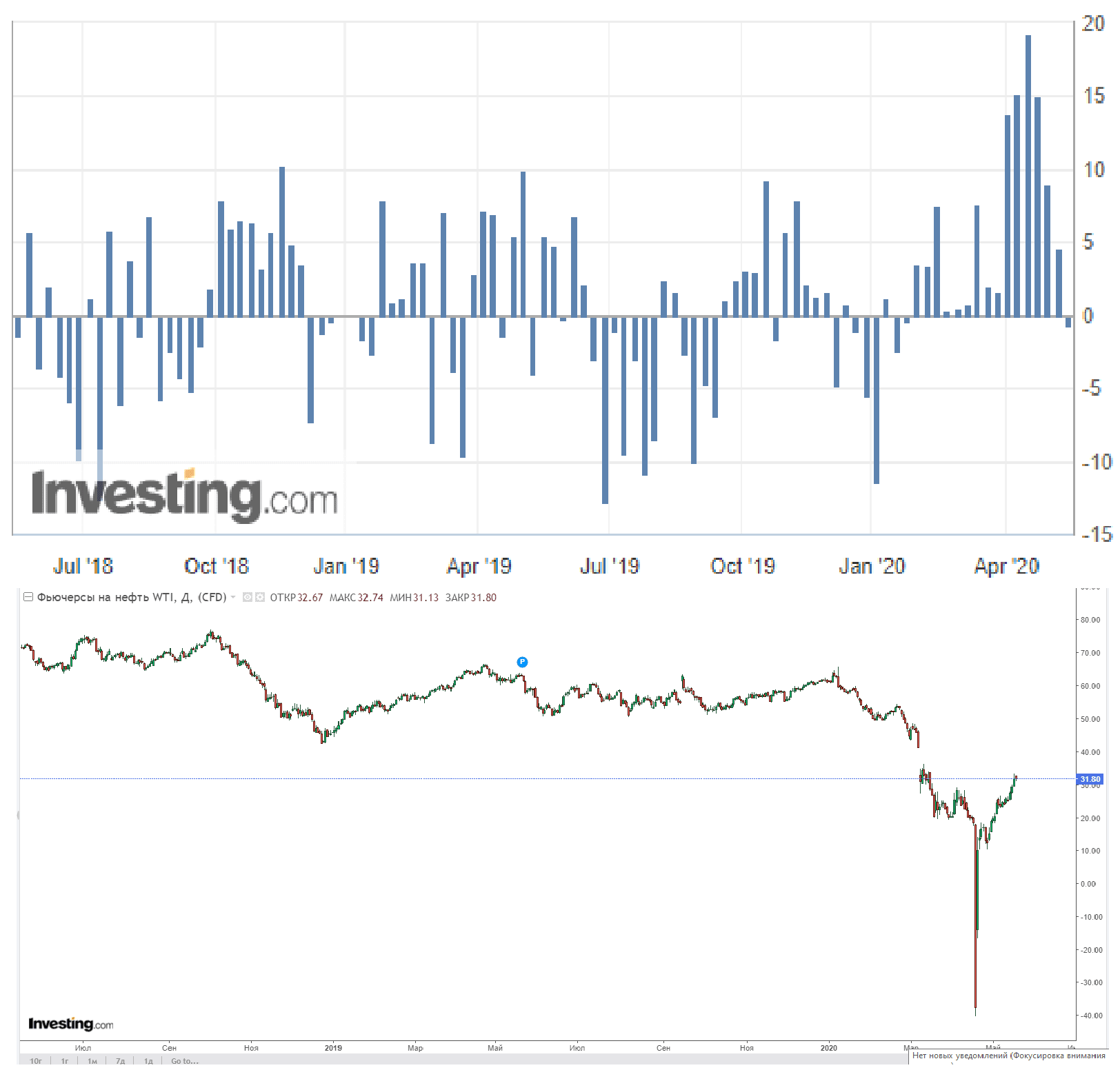The width and height of the screenshot is (1120, 1070).
Task: Open the Go to… date picker
Action: pyautogui.click(x=184, y=1061)
